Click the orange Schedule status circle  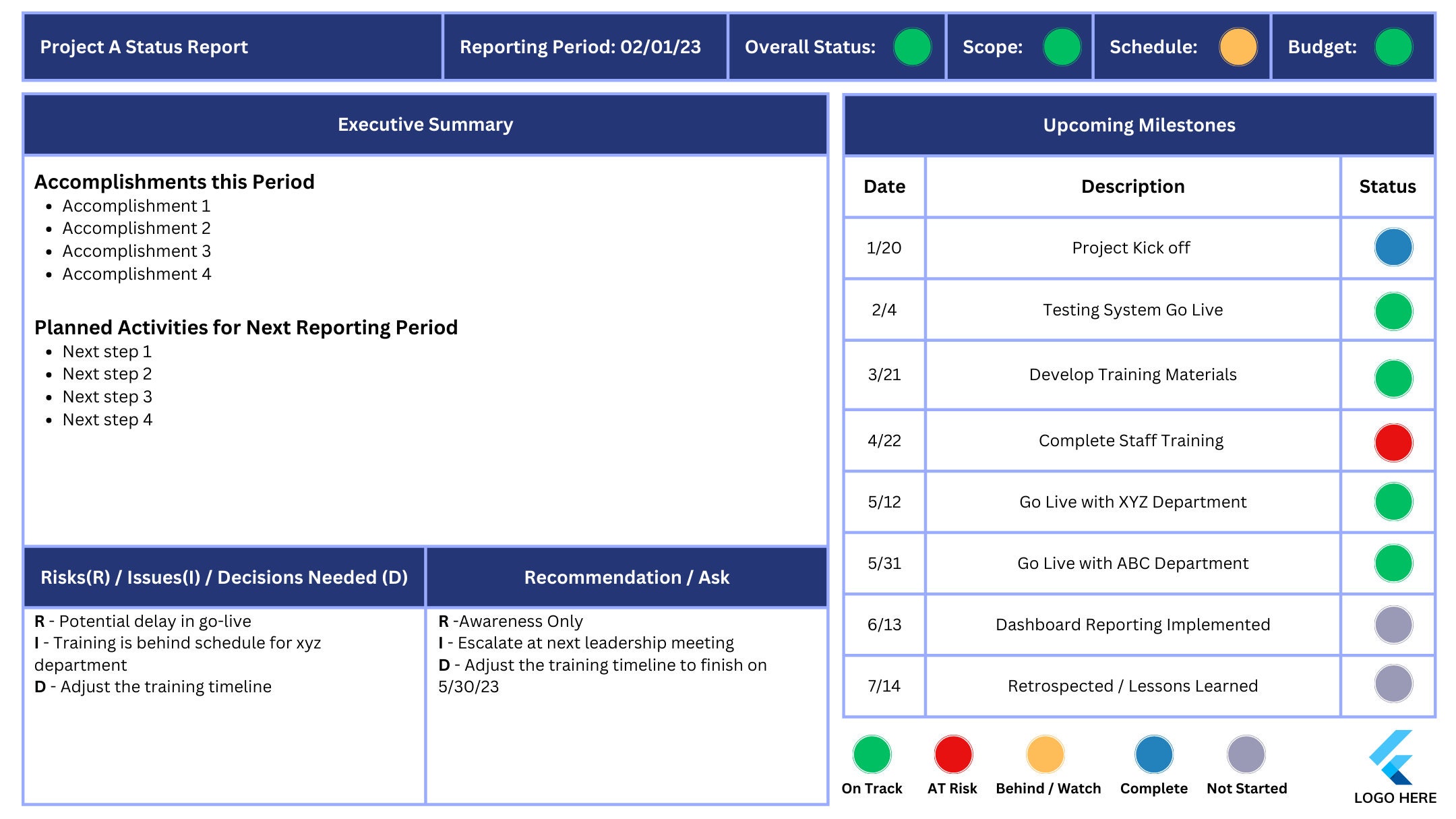(1238, 47)
